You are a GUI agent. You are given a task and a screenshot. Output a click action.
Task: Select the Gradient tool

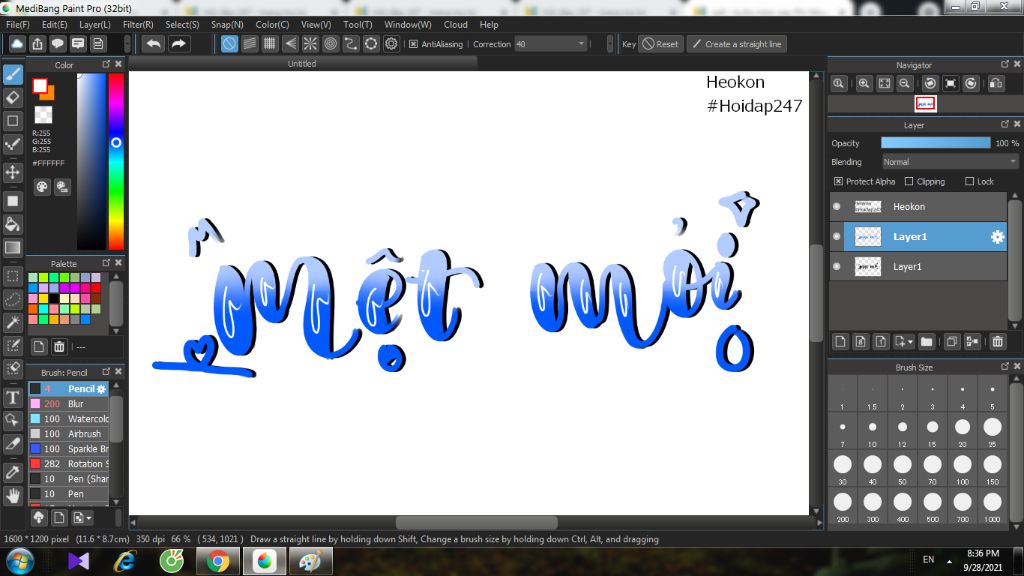(x=12, y=248)
